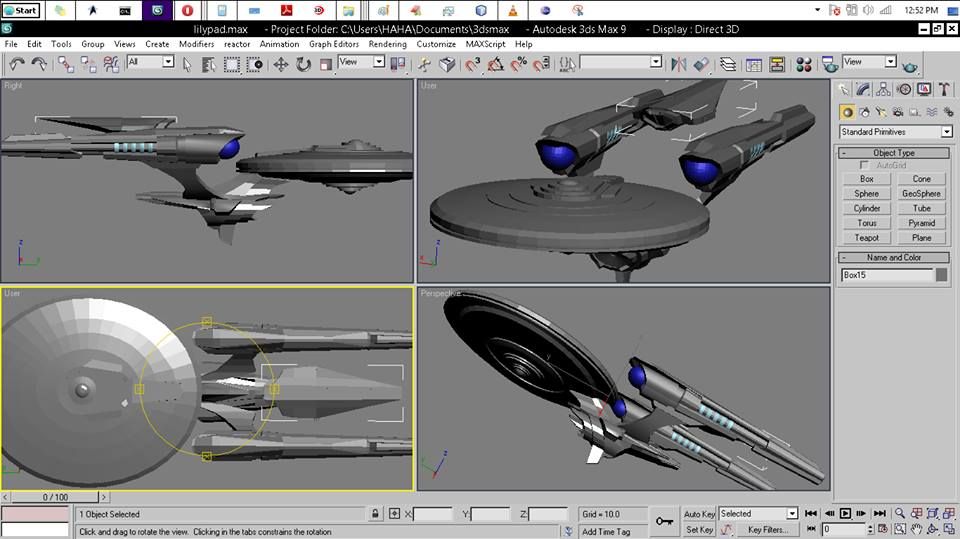
Task: Click the Teapot primitive button
Action: pos(867,238)
